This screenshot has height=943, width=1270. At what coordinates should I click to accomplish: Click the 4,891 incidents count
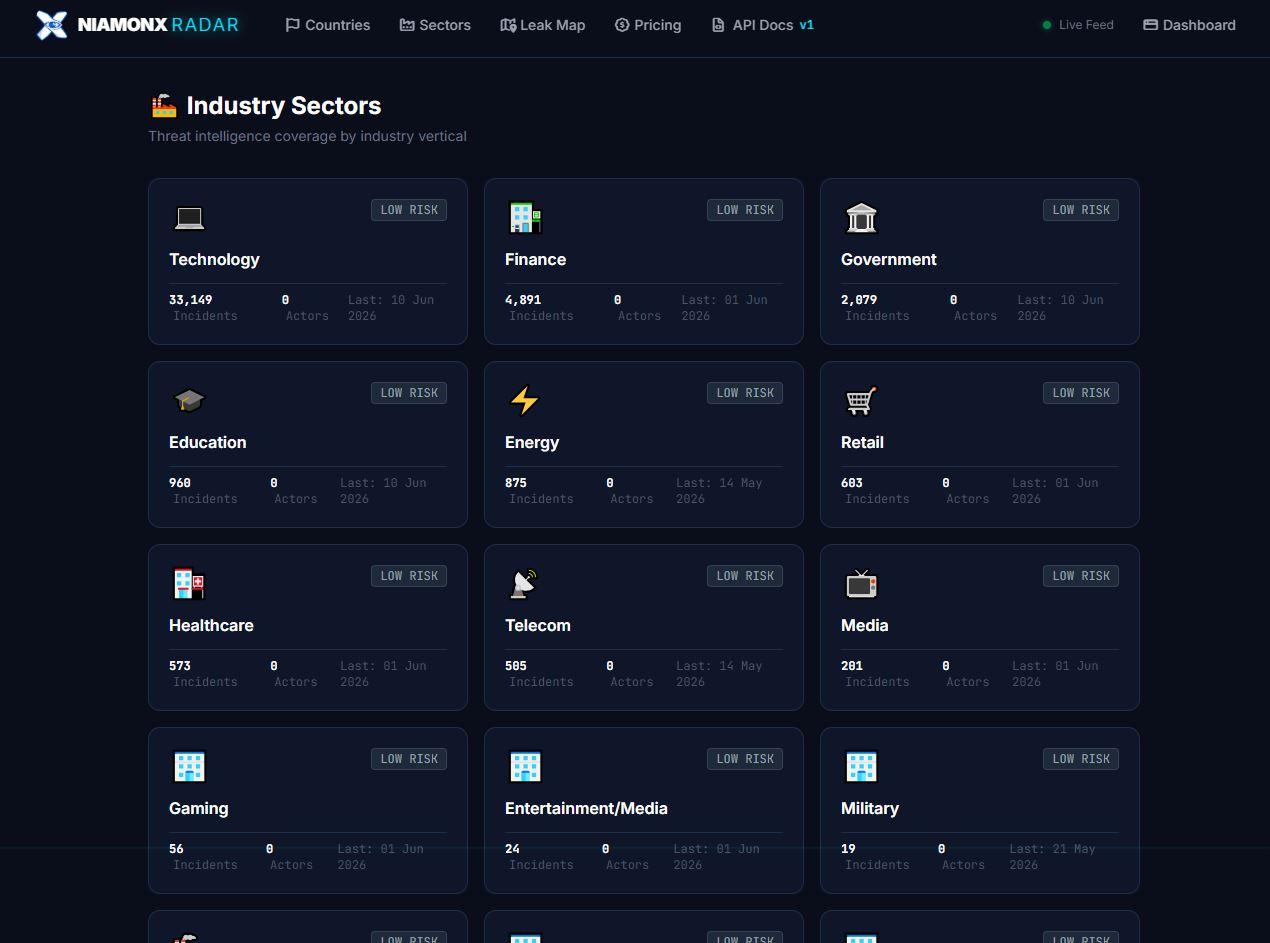(523, 300)
